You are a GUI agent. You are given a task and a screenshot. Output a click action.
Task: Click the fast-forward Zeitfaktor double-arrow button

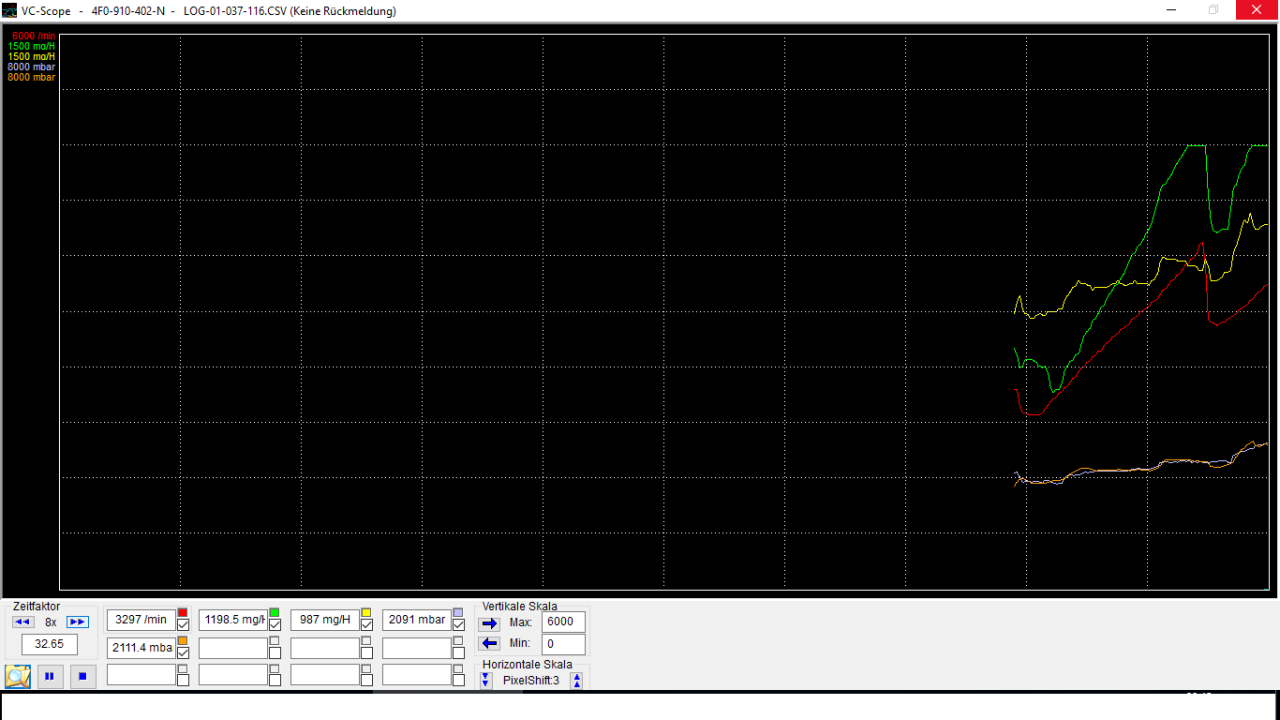[x=77, y=622]
